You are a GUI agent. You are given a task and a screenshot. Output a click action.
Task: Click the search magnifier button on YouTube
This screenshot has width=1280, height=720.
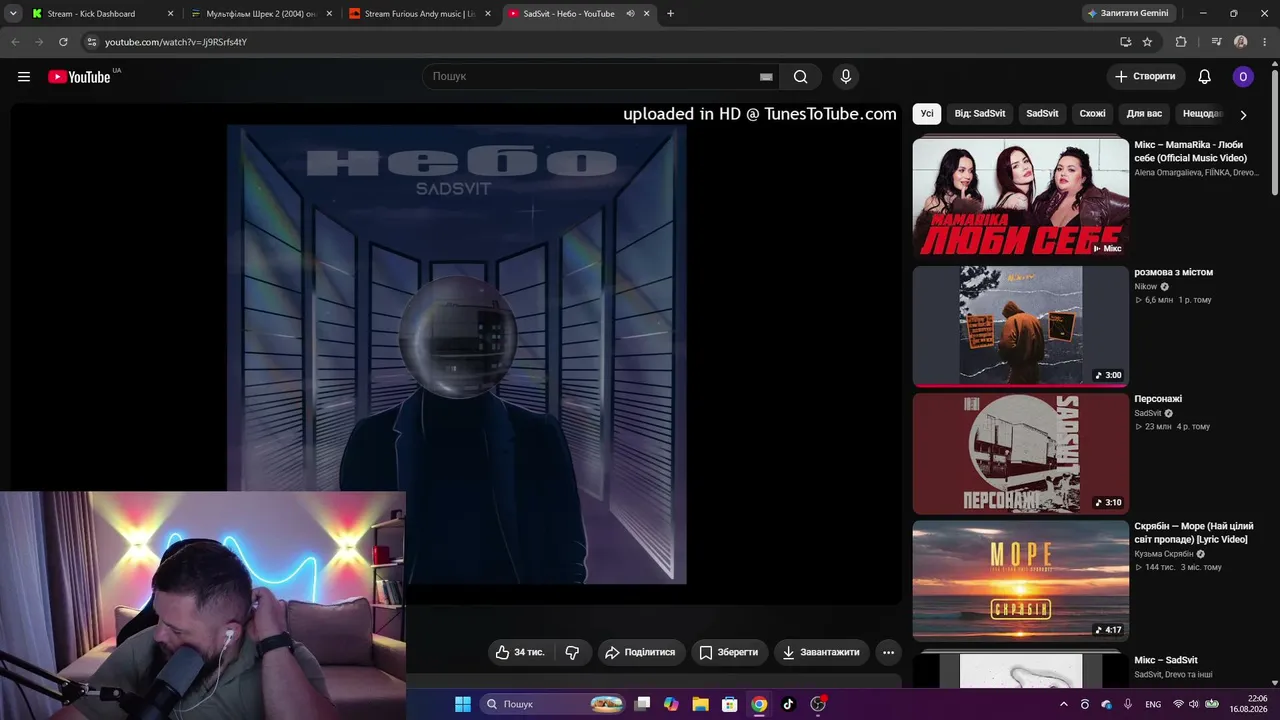point(801,77)
